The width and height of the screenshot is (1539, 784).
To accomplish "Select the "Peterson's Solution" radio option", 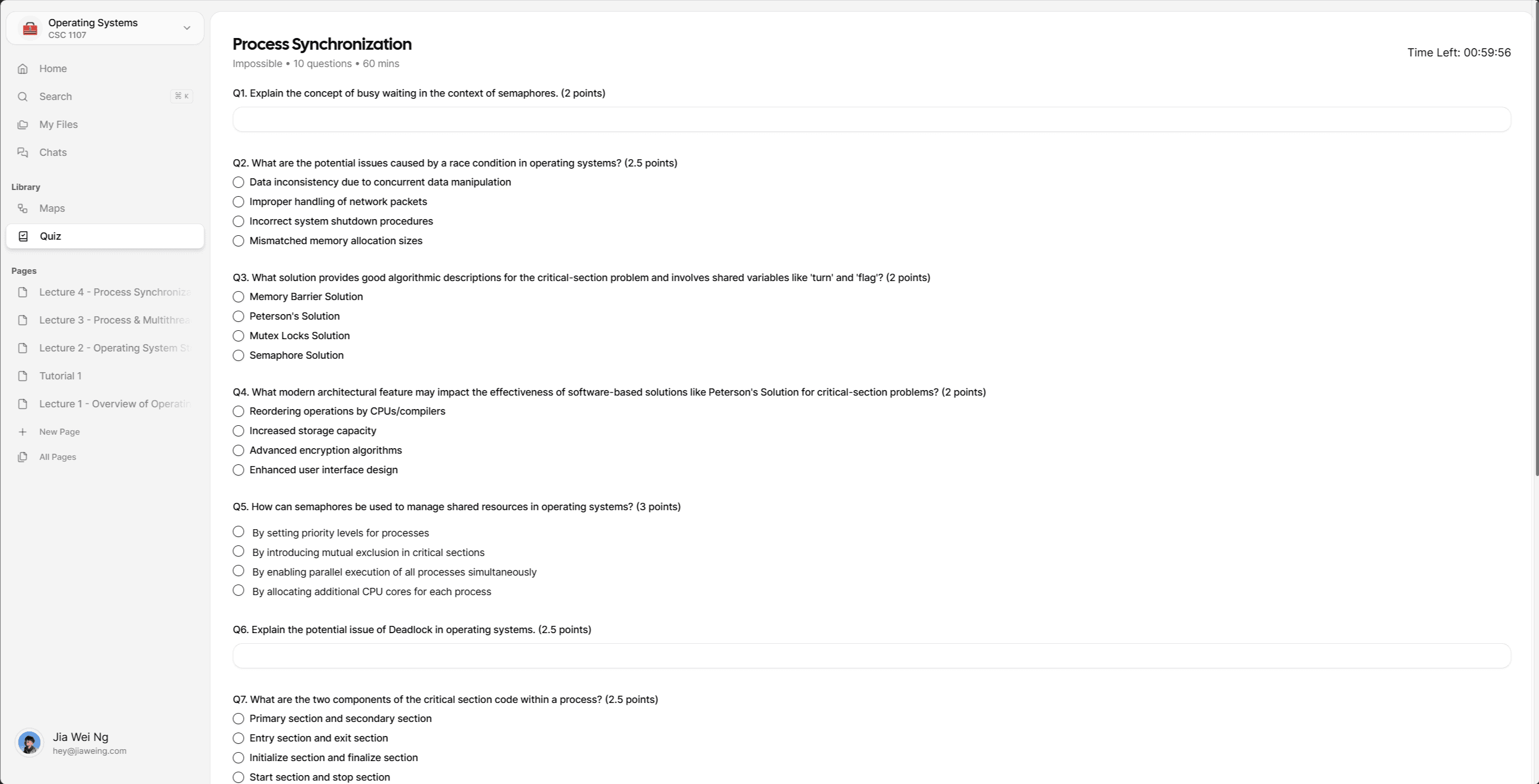I will pos(238,316).
